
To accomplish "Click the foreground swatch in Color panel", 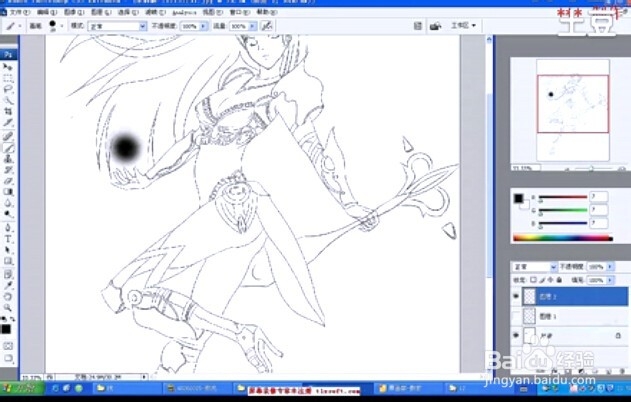I will (518, 198).
